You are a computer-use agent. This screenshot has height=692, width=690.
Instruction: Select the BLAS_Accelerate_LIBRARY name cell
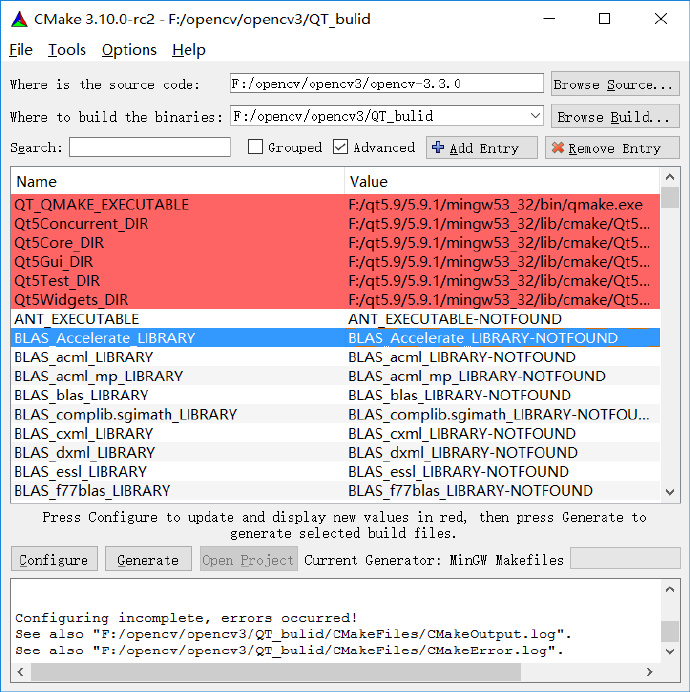[177, 338]
